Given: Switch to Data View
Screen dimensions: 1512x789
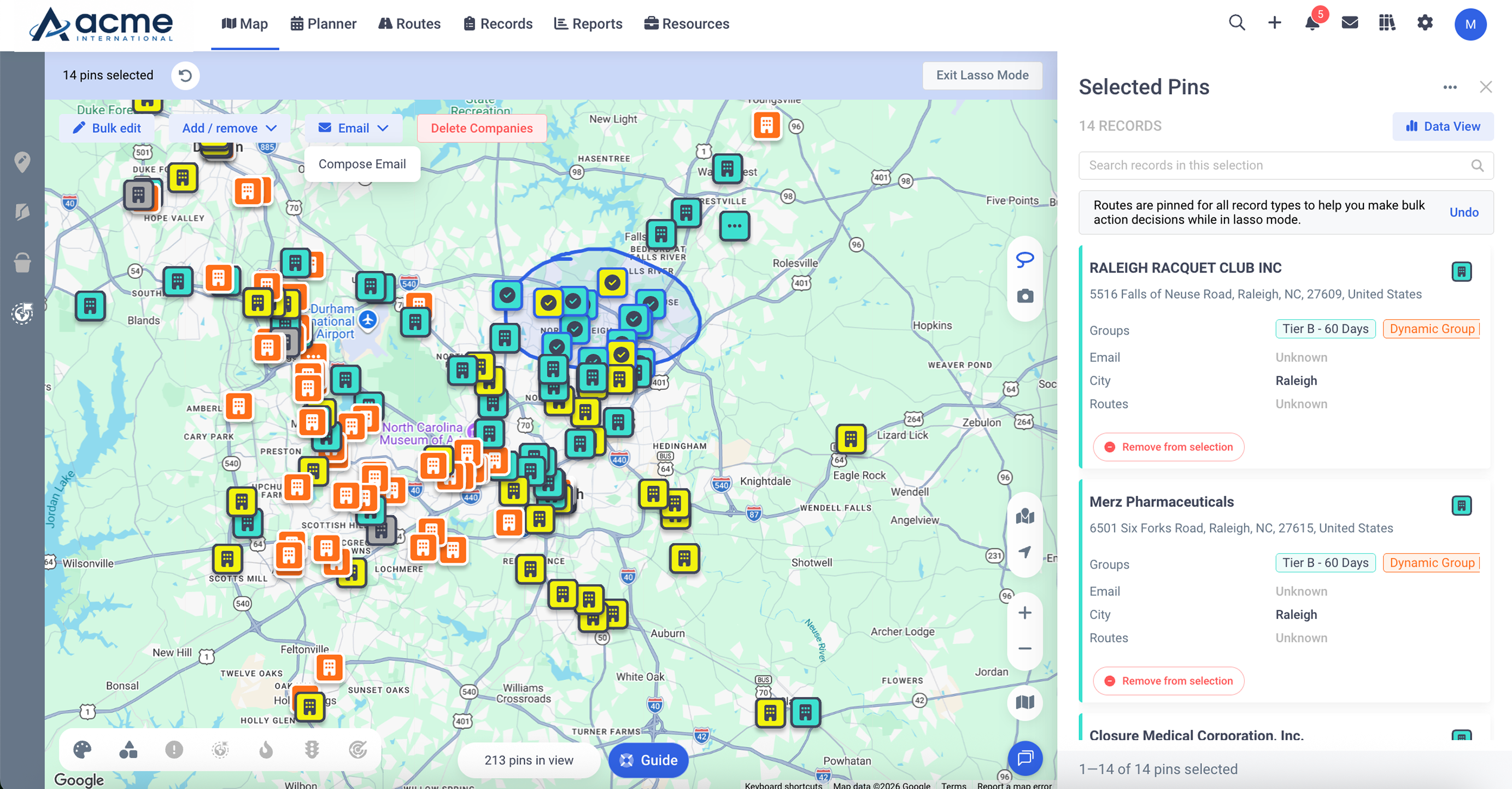Looking at the screenshot, I should pos(1443,126).
